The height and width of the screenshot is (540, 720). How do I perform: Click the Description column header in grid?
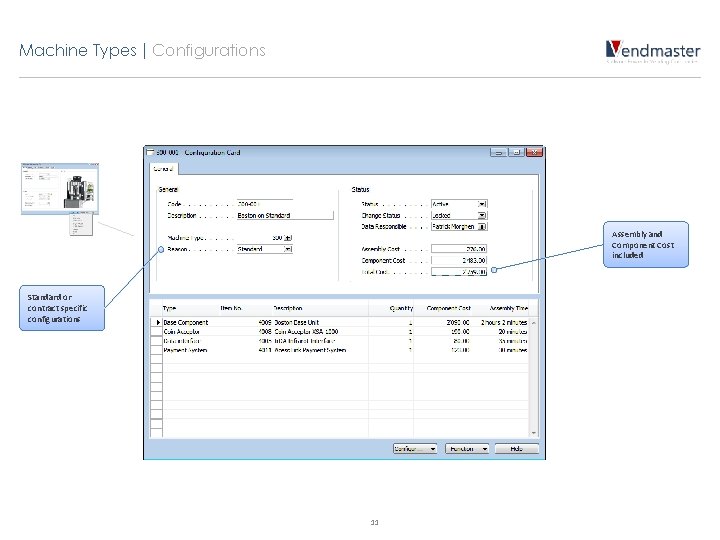click(287, 308)
